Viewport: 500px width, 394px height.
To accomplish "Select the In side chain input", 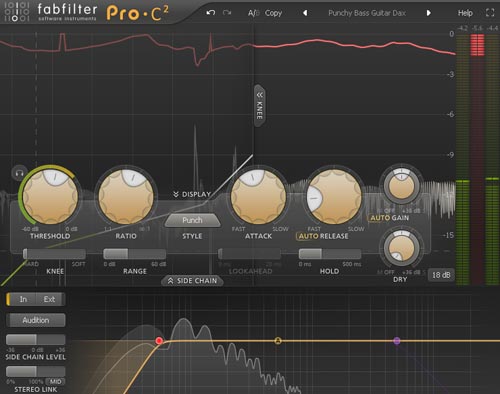I will click(x=23, y=299).
